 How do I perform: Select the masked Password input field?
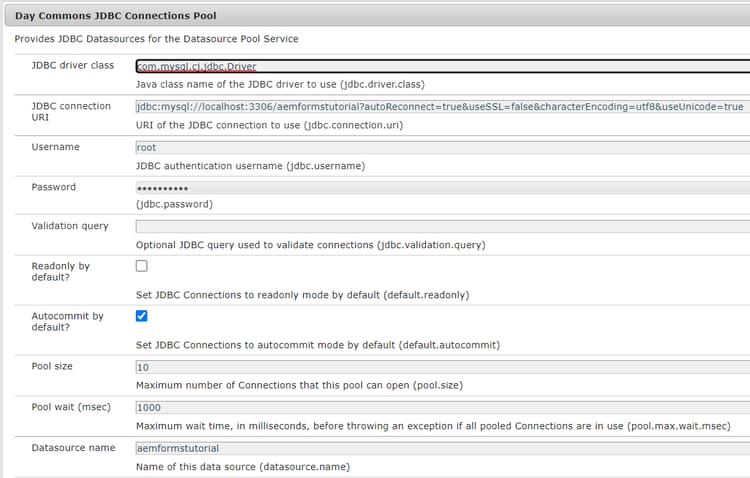click(x=440, y=187)
